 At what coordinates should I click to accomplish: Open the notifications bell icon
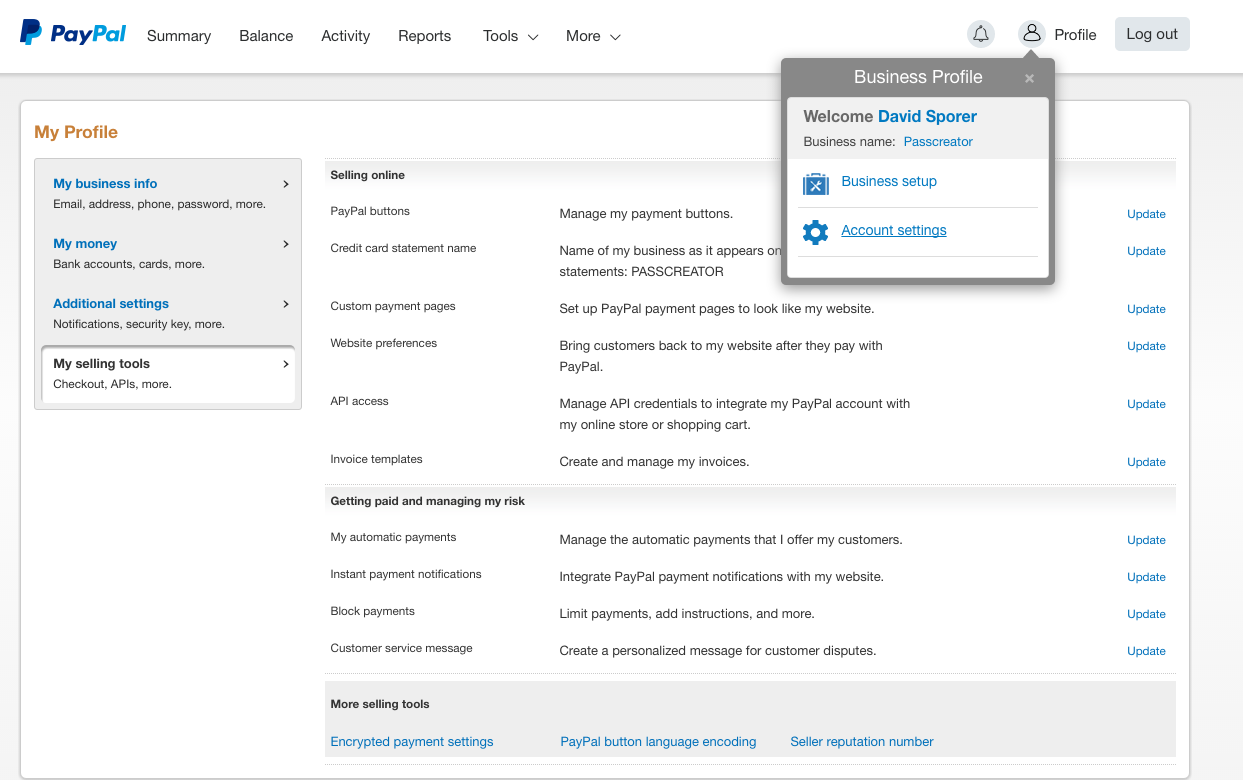pos(981,34)
